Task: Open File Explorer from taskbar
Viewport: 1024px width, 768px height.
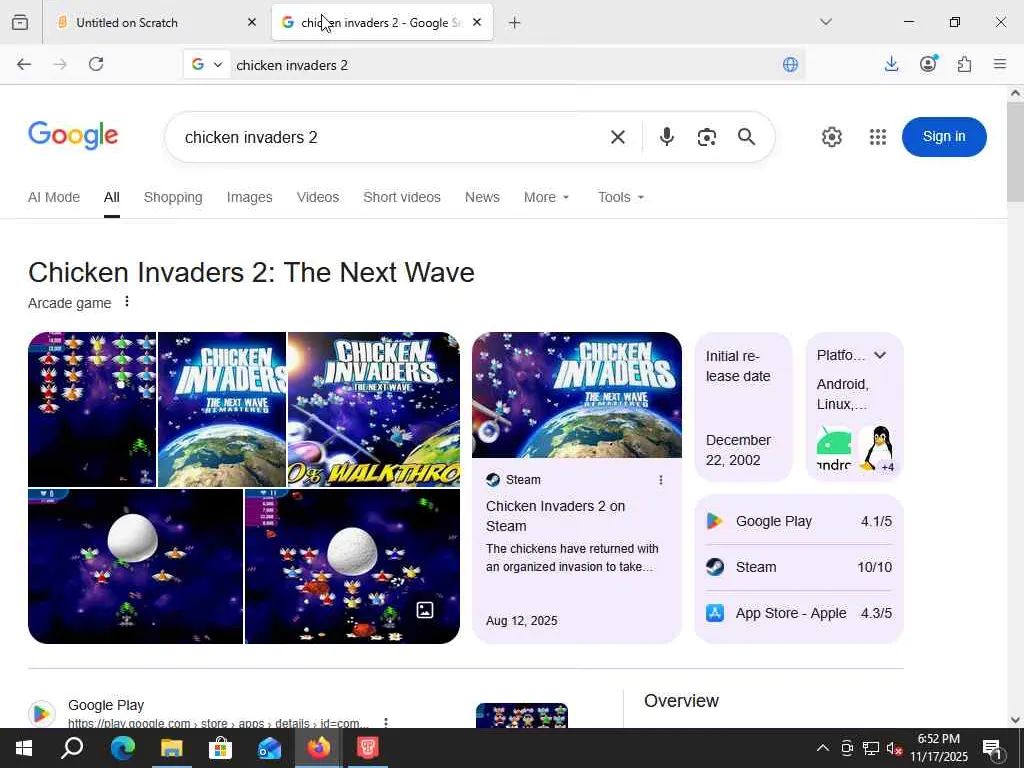Action: tap(172, 748)
